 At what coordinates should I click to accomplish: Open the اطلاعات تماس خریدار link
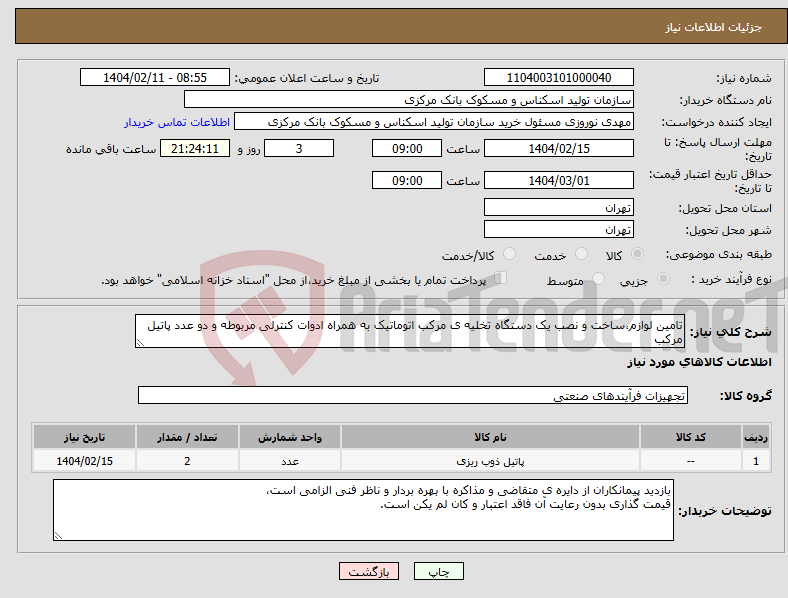point(177,122)
